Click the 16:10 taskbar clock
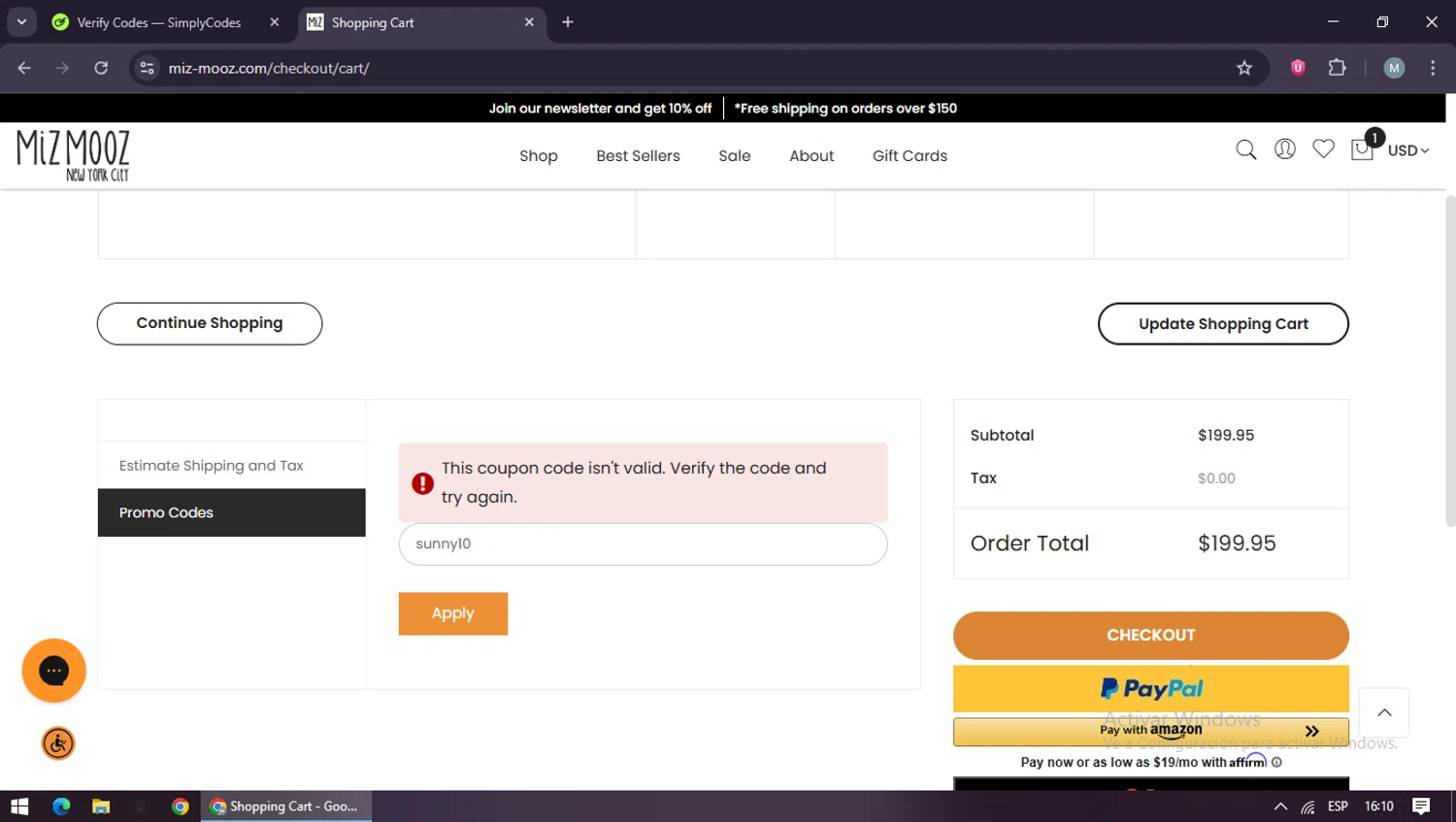 [1379, 806]
